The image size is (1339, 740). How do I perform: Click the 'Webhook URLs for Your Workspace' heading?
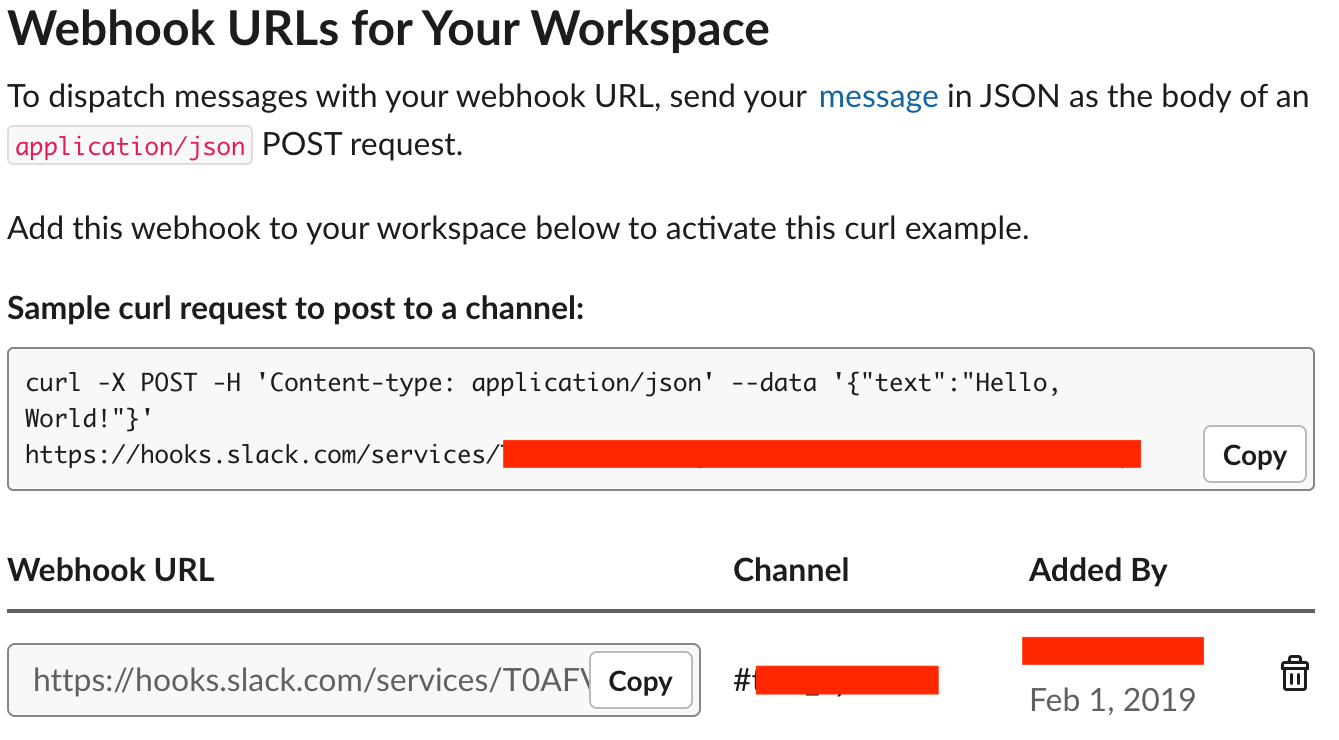(389, 28)
